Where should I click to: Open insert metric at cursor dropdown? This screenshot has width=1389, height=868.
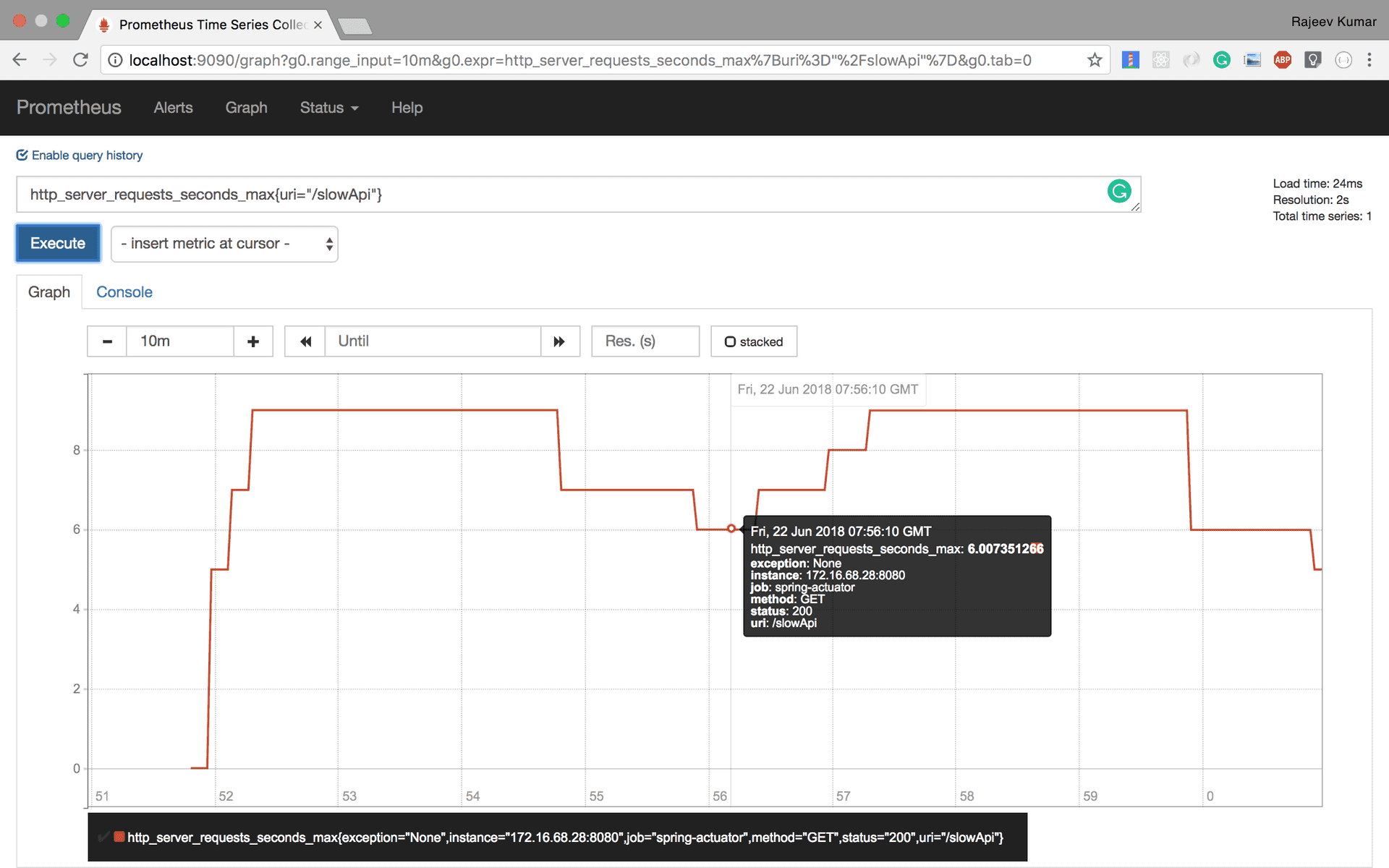pos(224,244)
